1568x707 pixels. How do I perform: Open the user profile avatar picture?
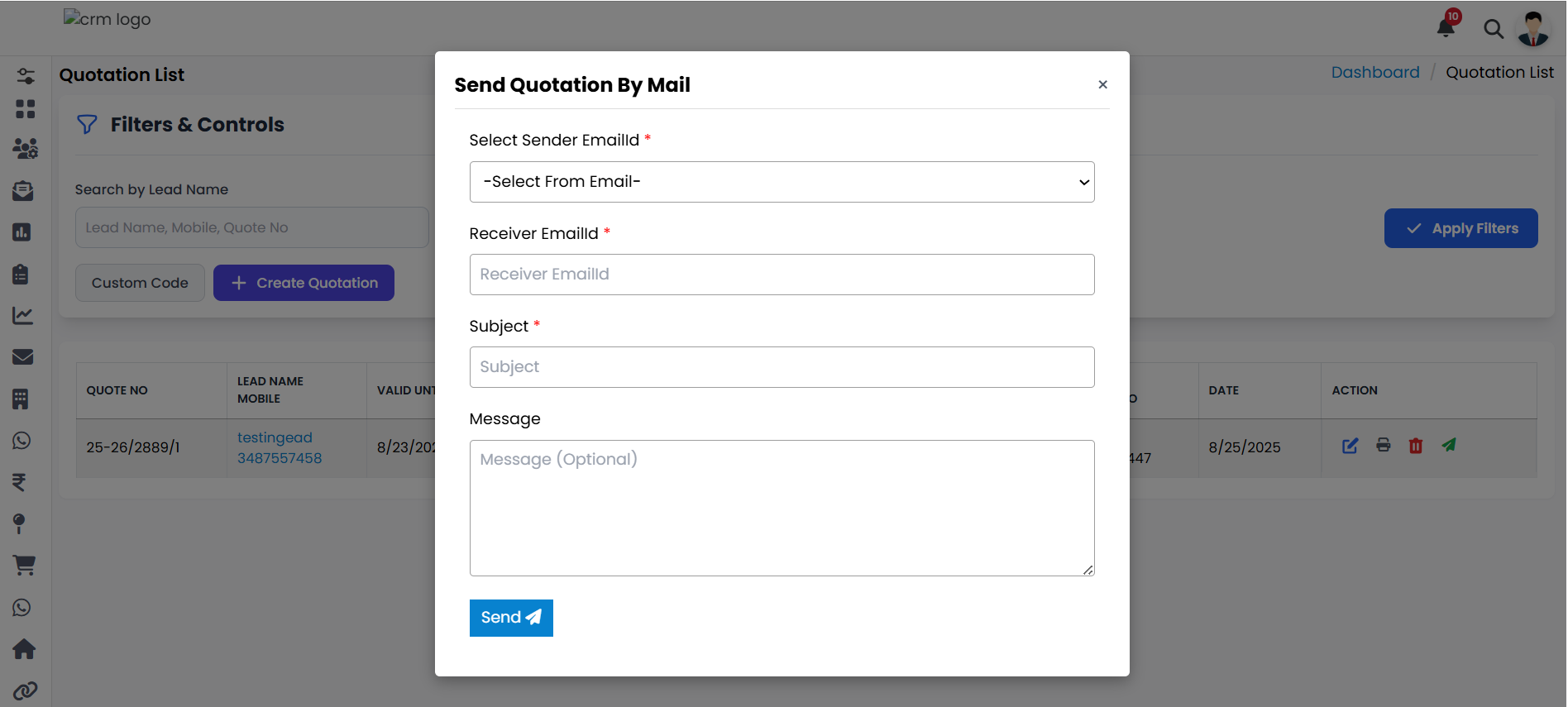tap(1534, 27)
